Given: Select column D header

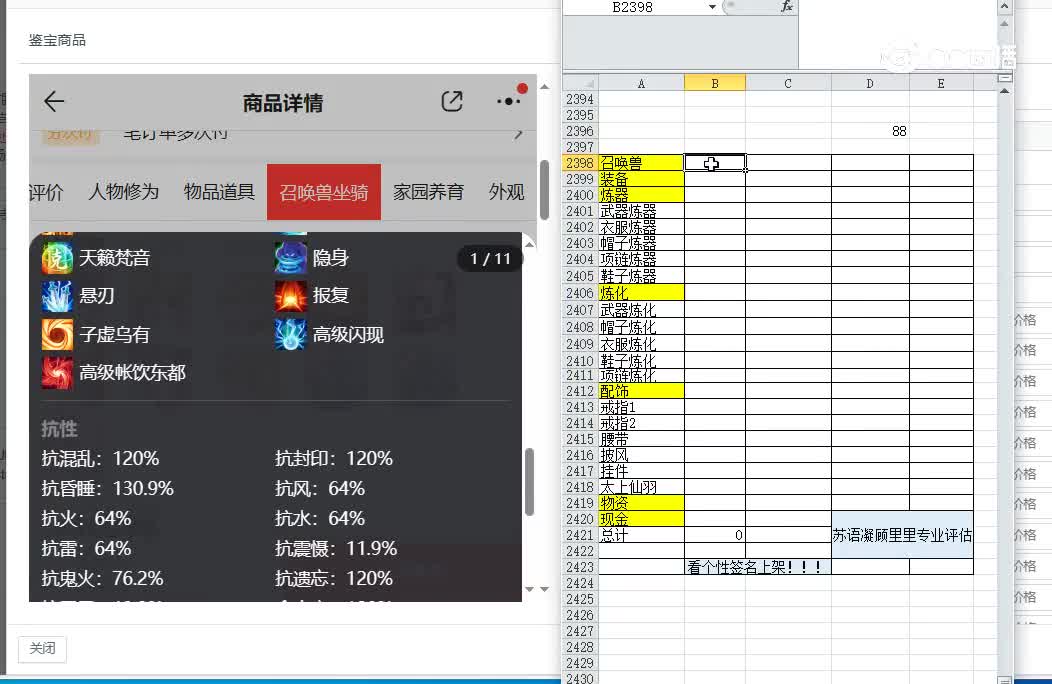Looking at the screenshot, I should click(870, 83).
